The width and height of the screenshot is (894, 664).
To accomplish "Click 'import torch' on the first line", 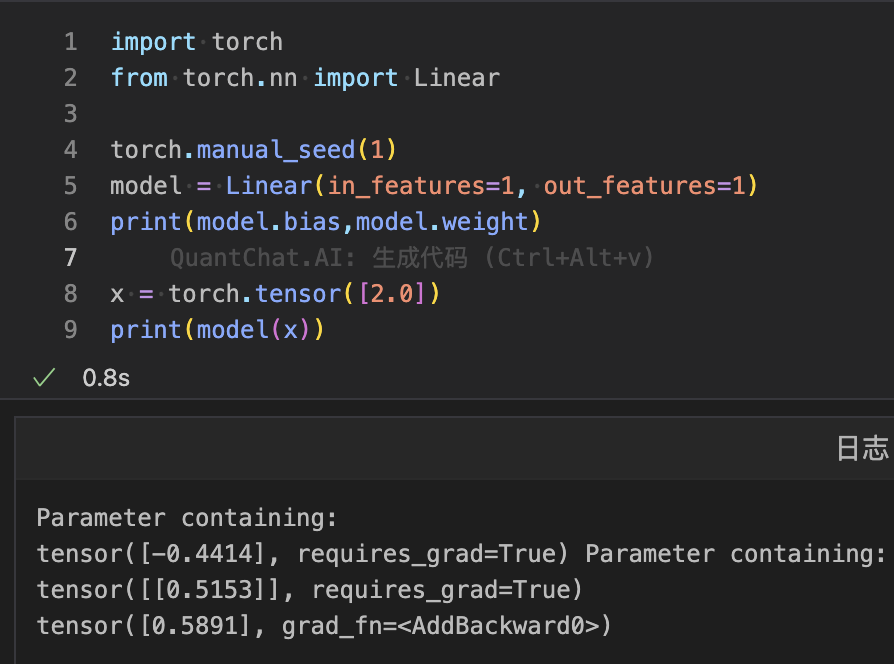I will coord(196,42).
